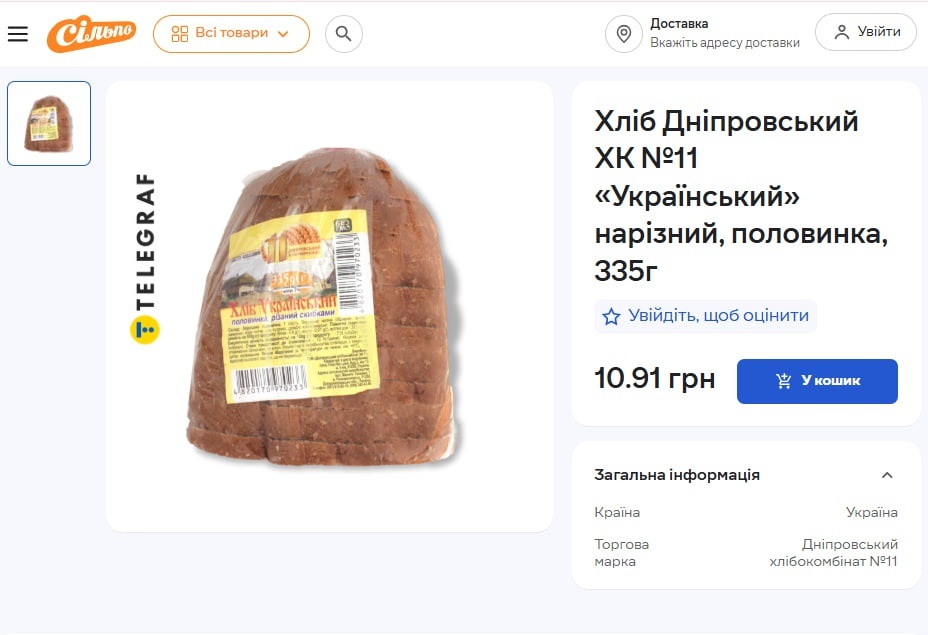Viewport: 928px width, 635px height.
Task: Click the user profile icon
Action: click(x=842, y=32)
